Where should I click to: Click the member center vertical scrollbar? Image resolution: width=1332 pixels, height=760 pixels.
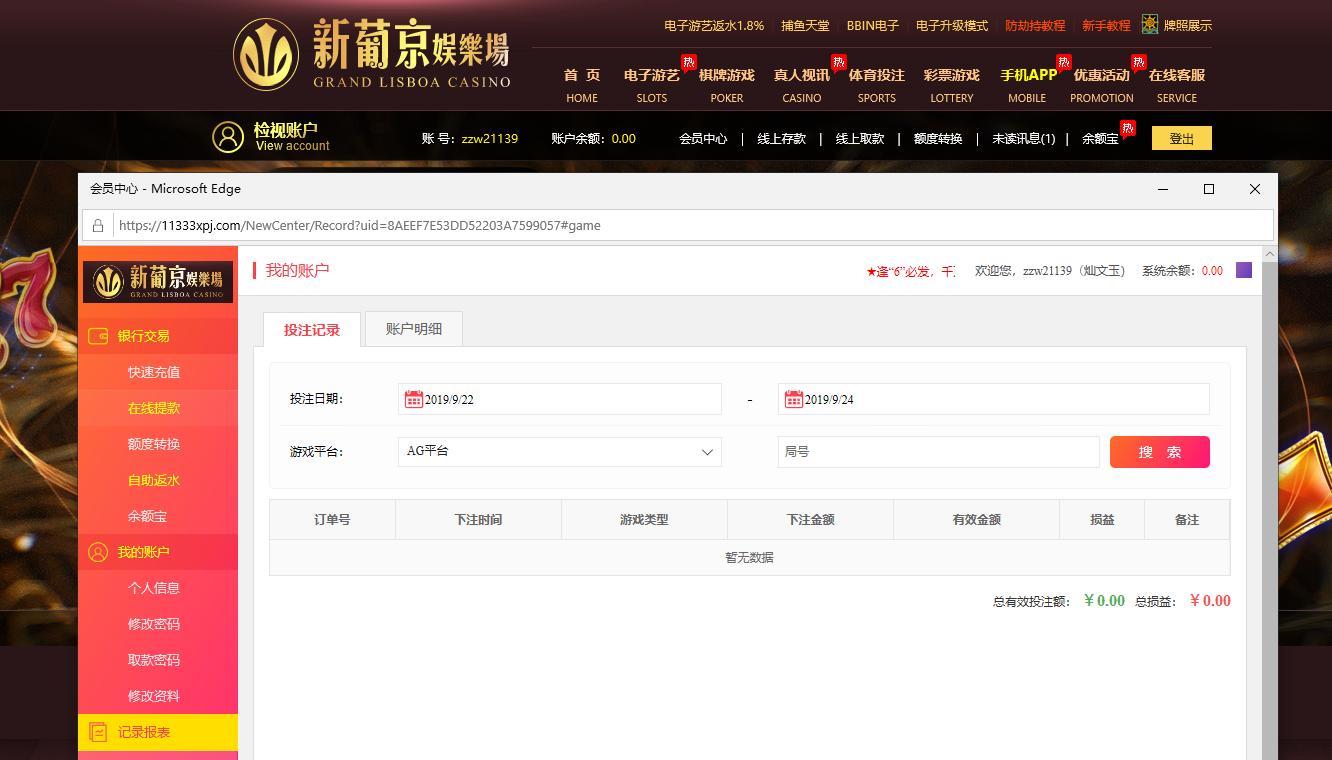1270,502
